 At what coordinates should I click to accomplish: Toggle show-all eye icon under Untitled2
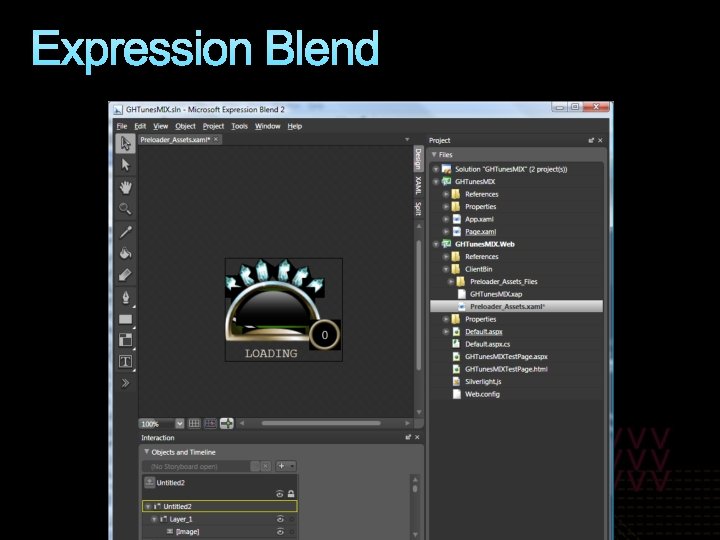(x=280, y=494)
